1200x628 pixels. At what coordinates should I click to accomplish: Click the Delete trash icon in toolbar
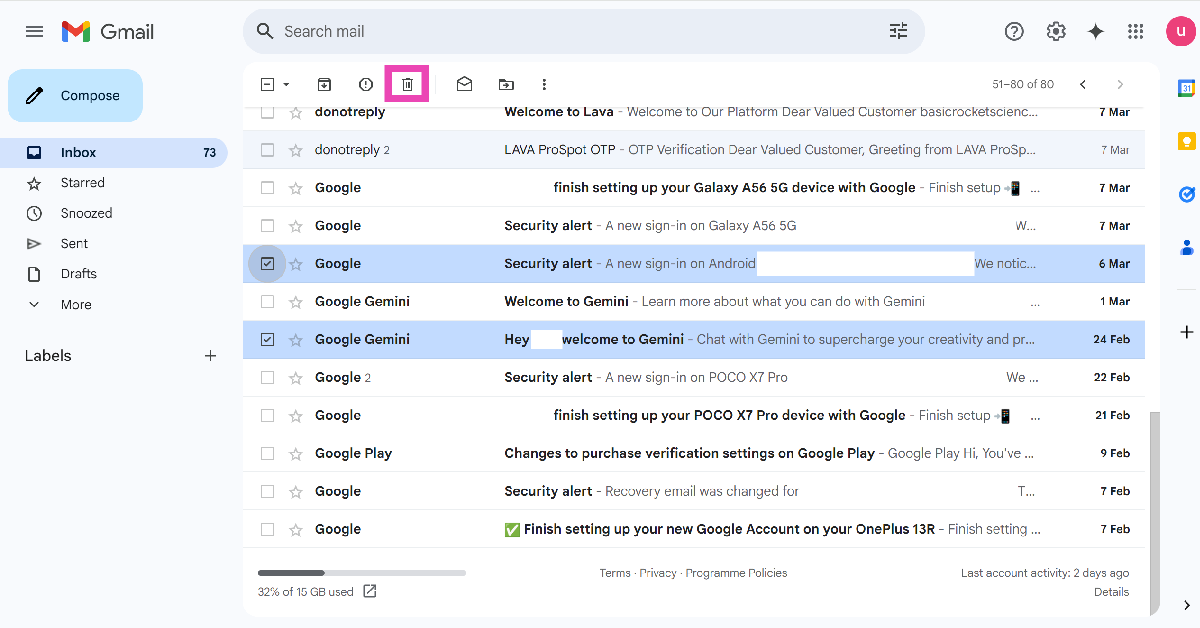pyautogui.click(x=408, y=85)
